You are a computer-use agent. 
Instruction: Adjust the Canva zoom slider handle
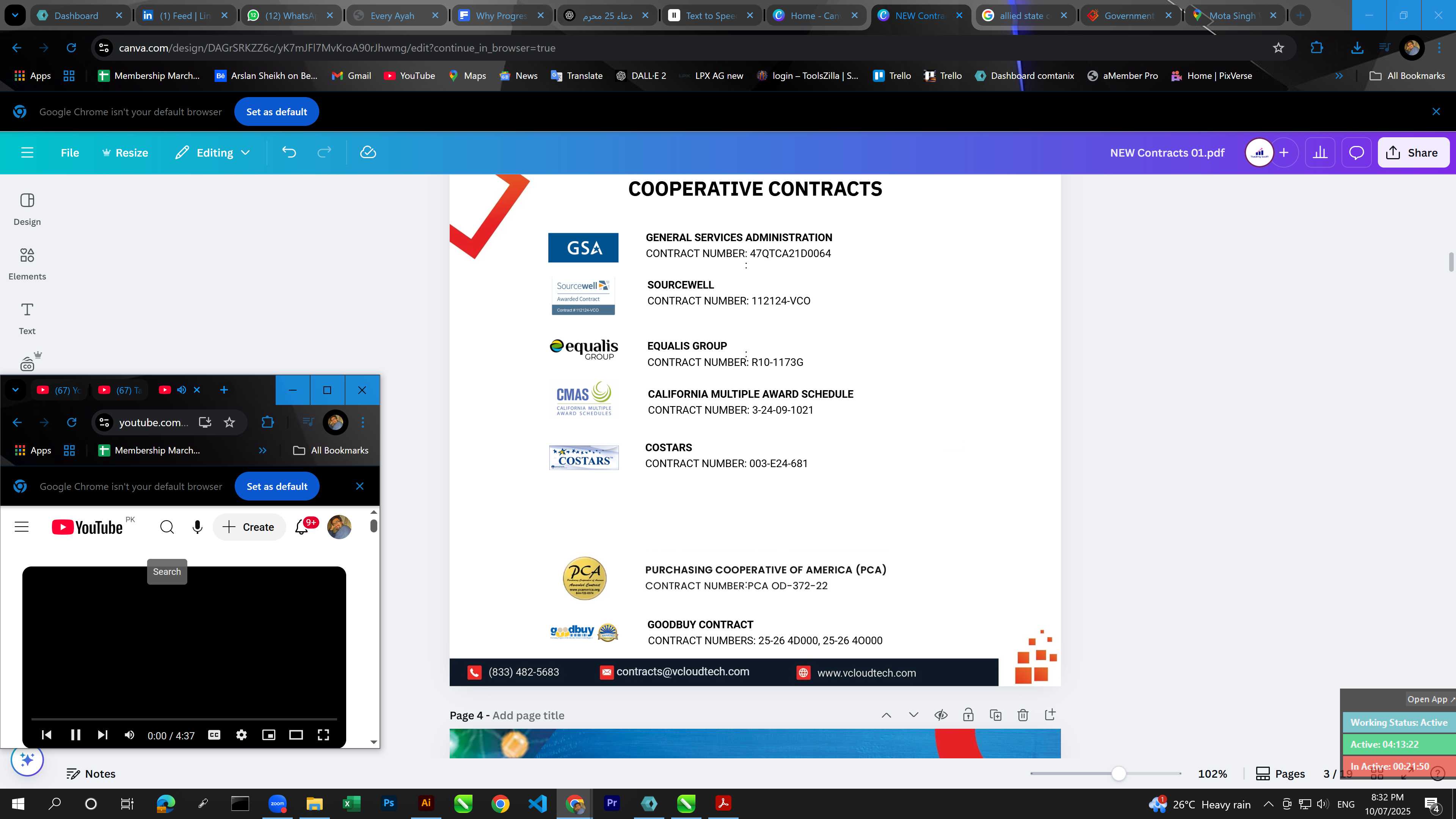[x=1119, y=774]
